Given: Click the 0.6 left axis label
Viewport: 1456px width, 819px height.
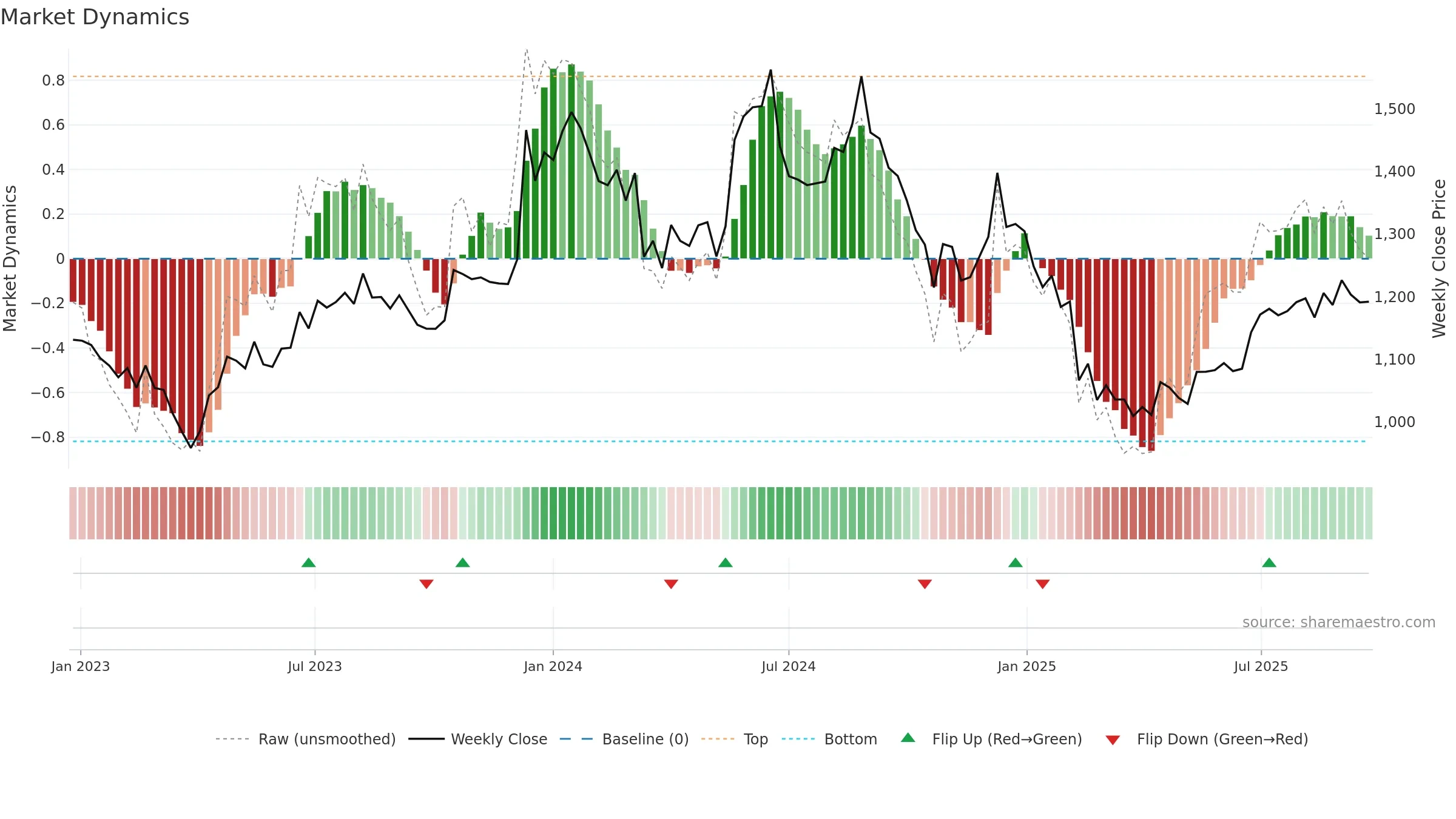Looking at the screenshot, I should 53,125.
